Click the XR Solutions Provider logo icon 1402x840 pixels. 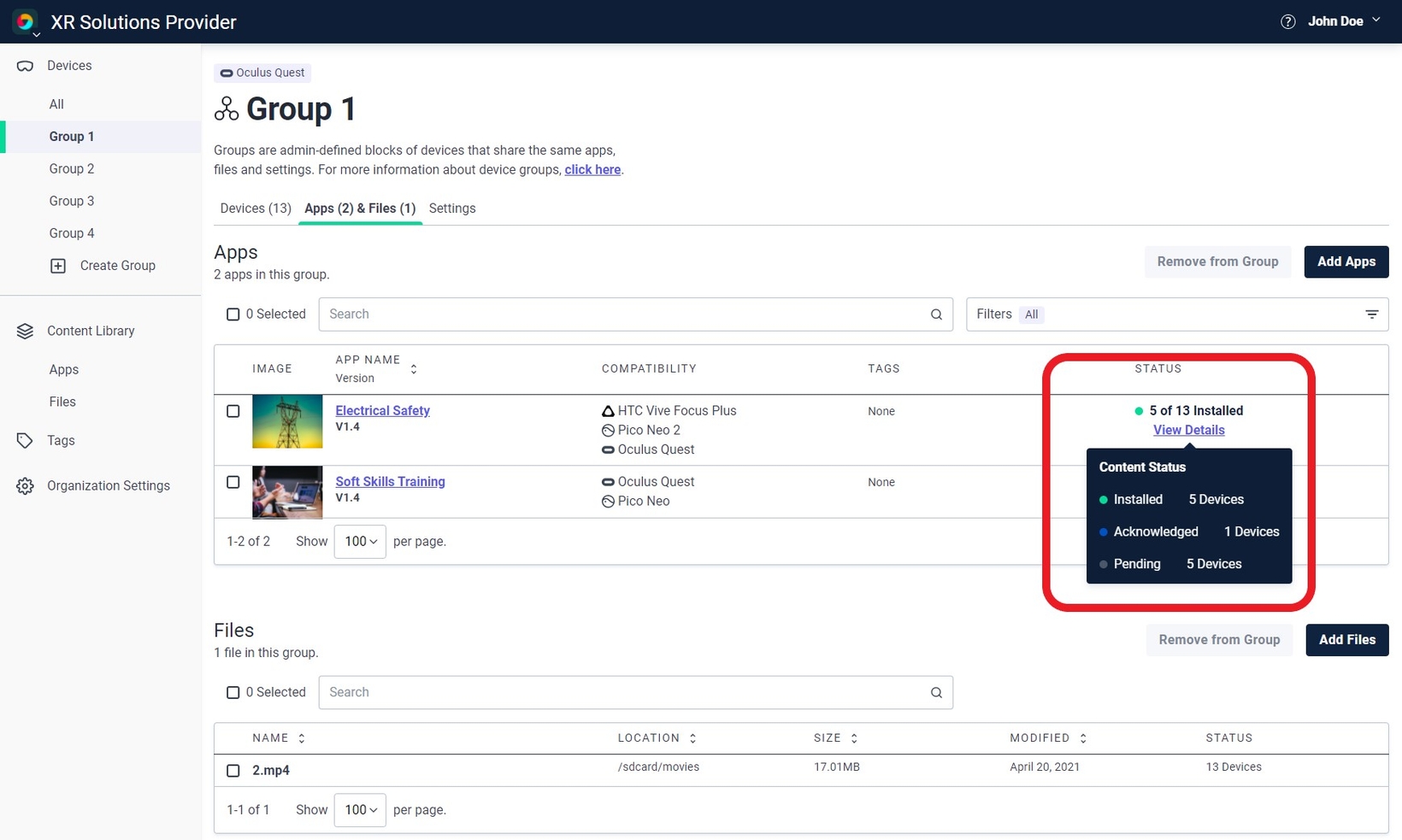[x=25, y=21]
